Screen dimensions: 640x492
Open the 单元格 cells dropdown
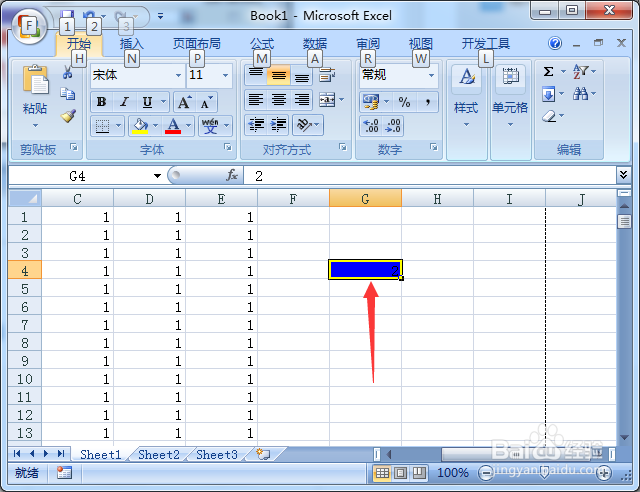coord(510,125)
